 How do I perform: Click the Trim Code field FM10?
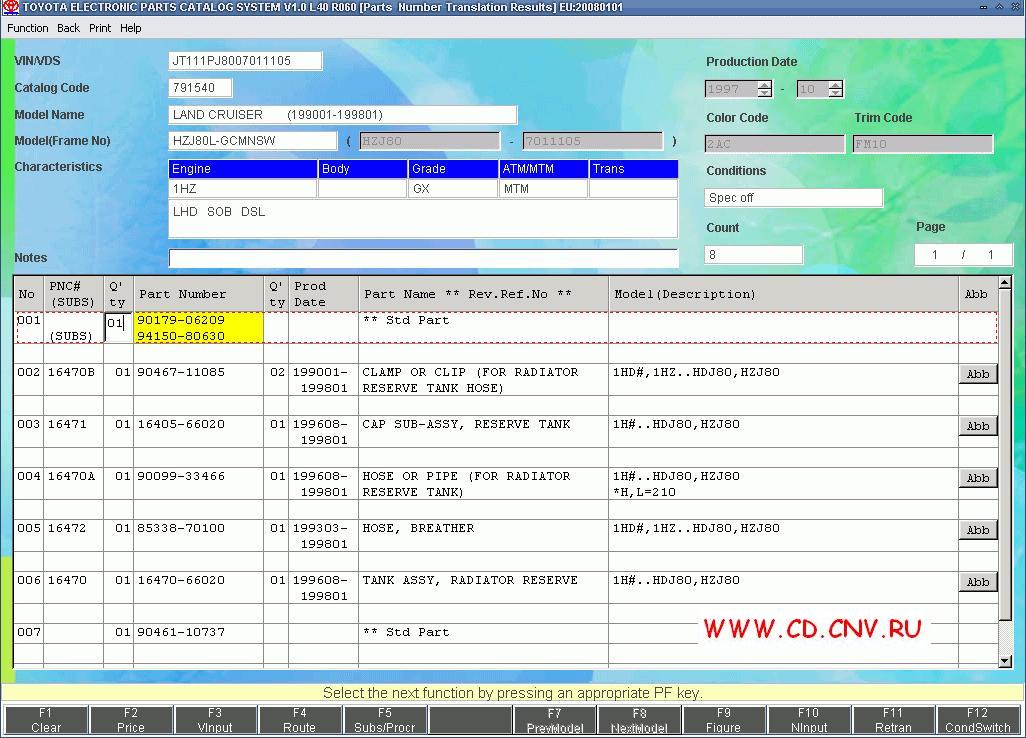(x=923, y=144)
